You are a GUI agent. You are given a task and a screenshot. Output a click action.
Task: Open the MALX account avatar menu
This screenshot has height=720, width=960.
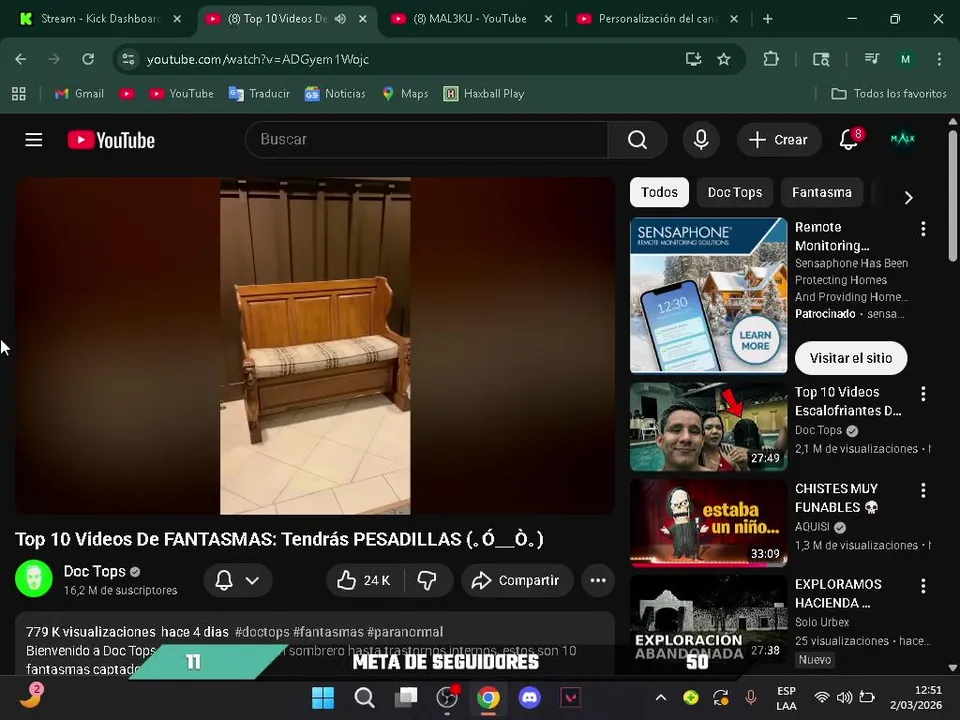pyautogui.click(x=902, y=140)
